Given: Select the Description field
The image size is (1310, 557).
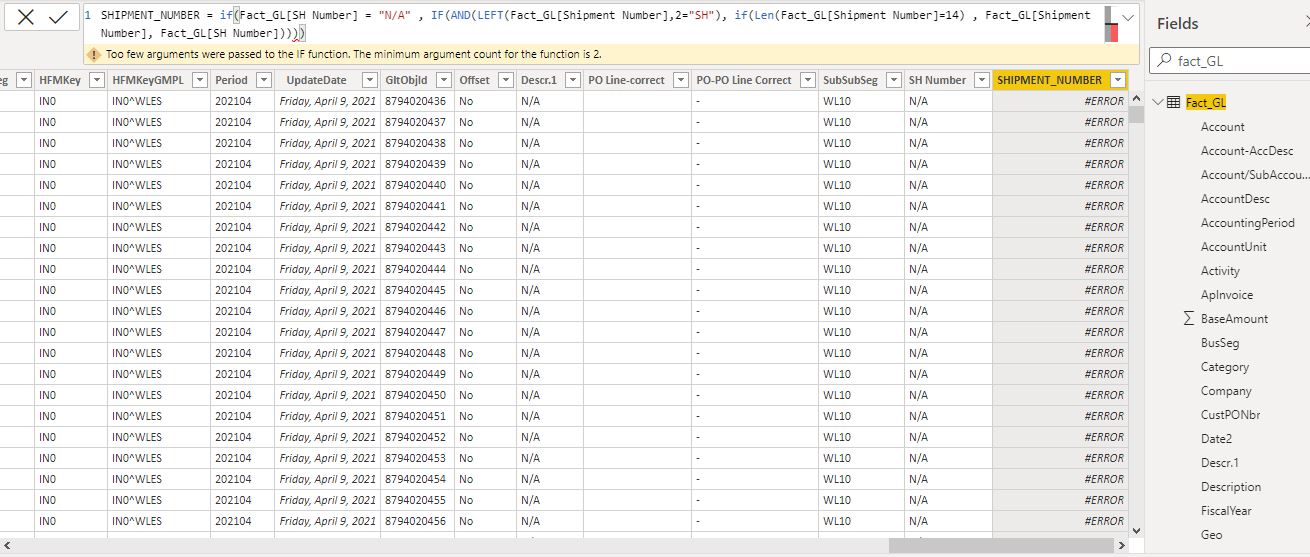Looking at the screenshot, I should click(1231, 487).
